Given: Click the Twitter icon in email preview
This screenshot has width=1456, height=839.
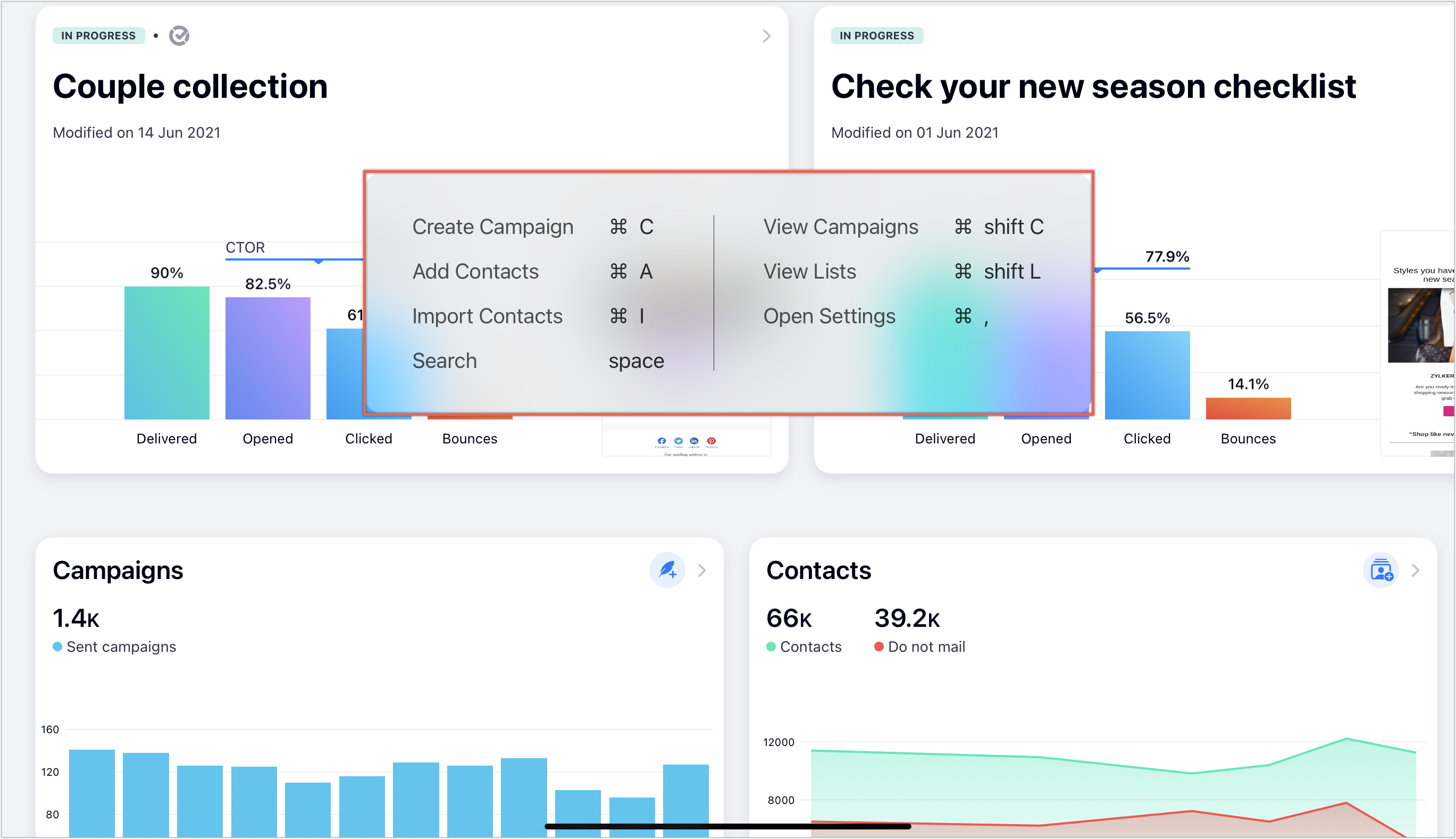Looking at the screenshot, I should (678, 441).
